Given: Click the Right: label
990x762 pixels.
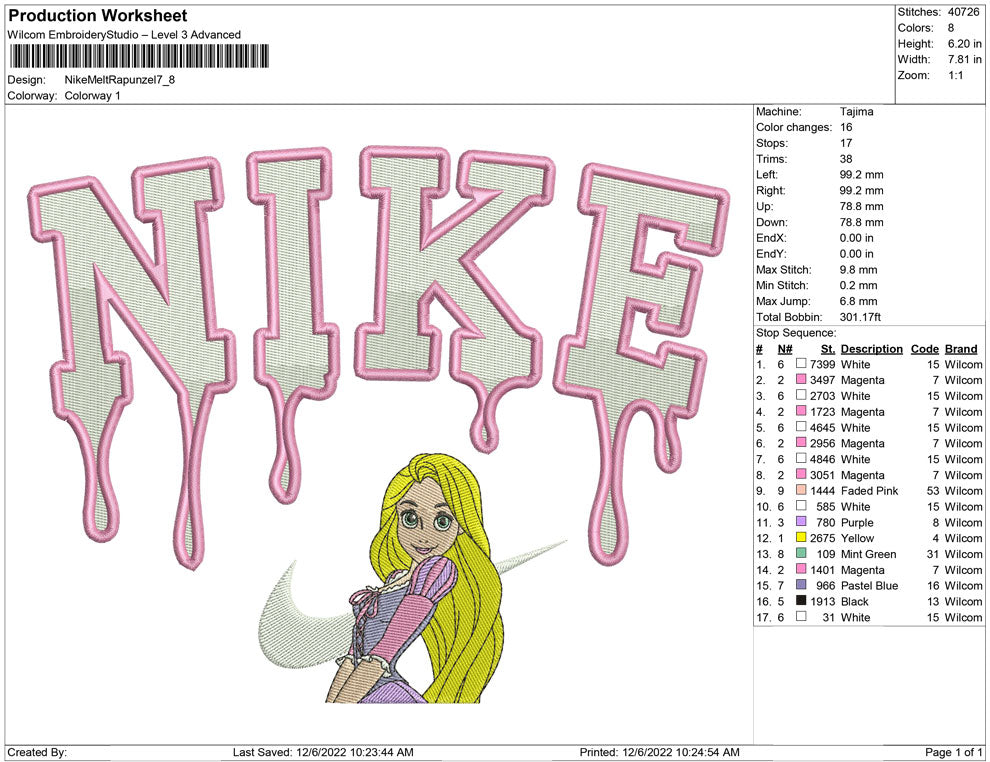Looking at the screenshot, I should pos(770,191).
